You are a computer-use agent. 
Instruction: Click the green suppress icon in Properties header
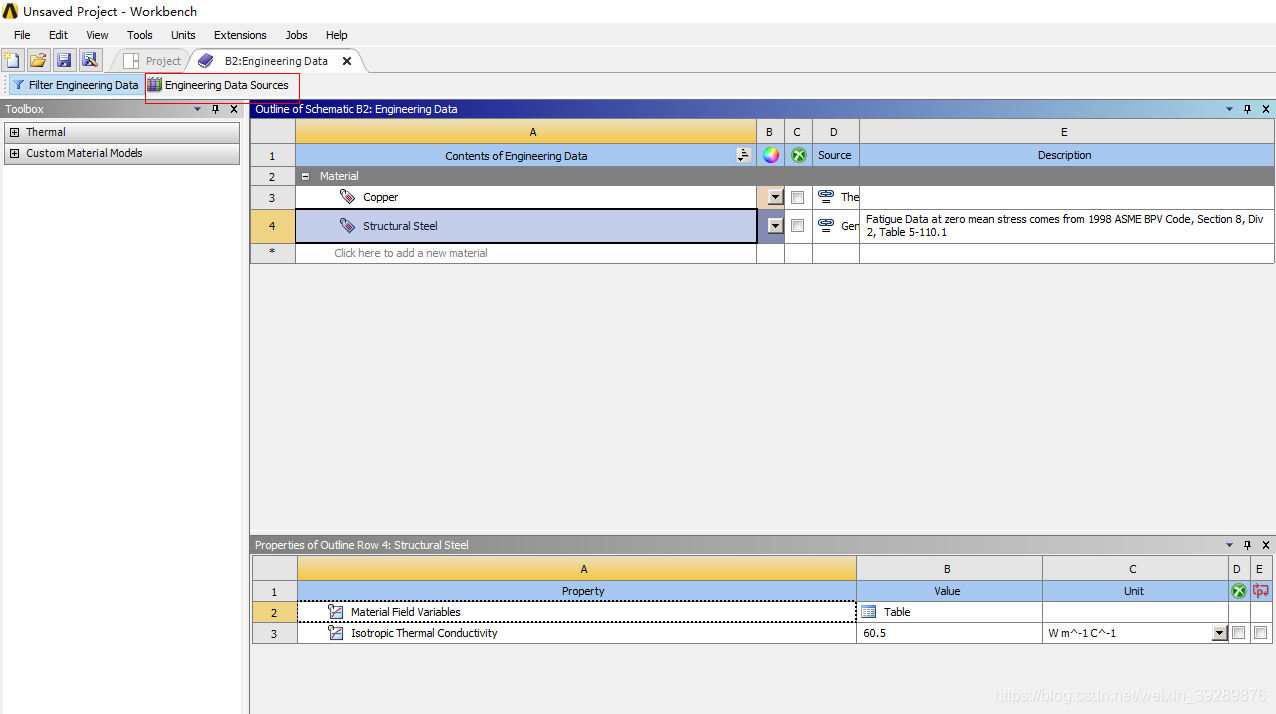click(x=1239, y=591)
